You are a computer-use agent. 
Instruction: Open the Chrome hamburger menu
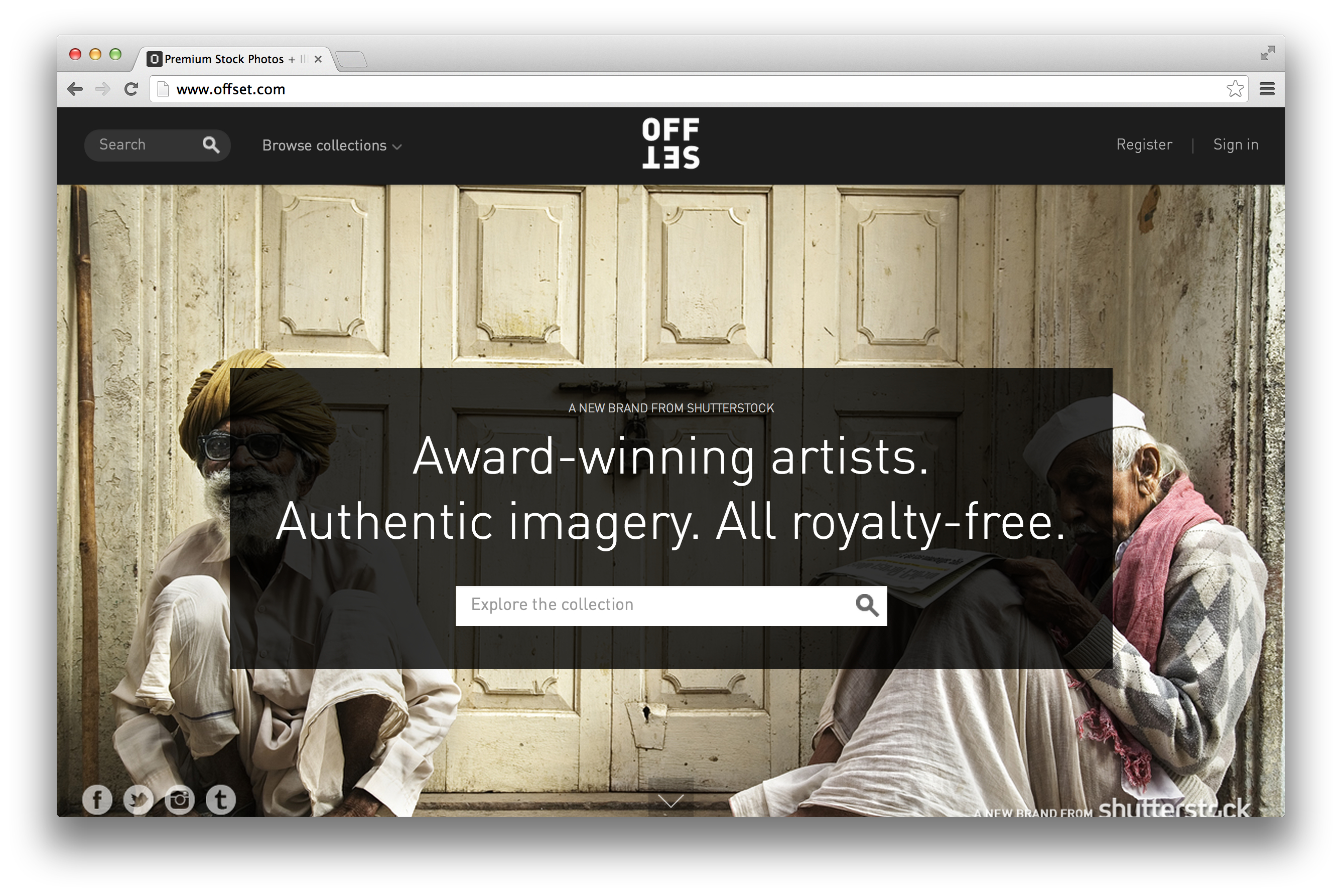pos(1267,89)
